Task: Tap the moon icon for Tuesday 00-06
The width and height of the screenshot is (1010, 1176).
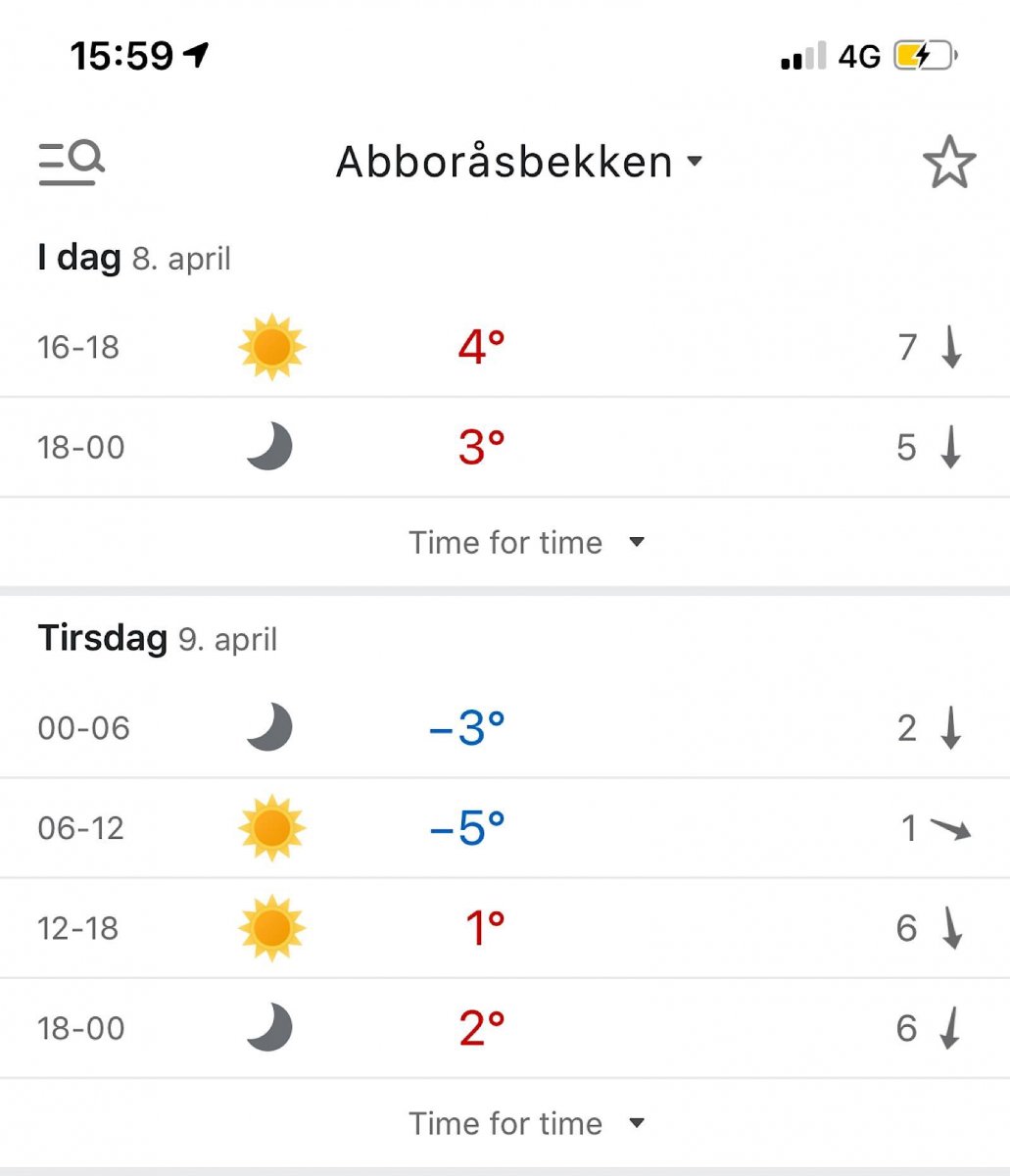Action: click(x=269, y=728)
